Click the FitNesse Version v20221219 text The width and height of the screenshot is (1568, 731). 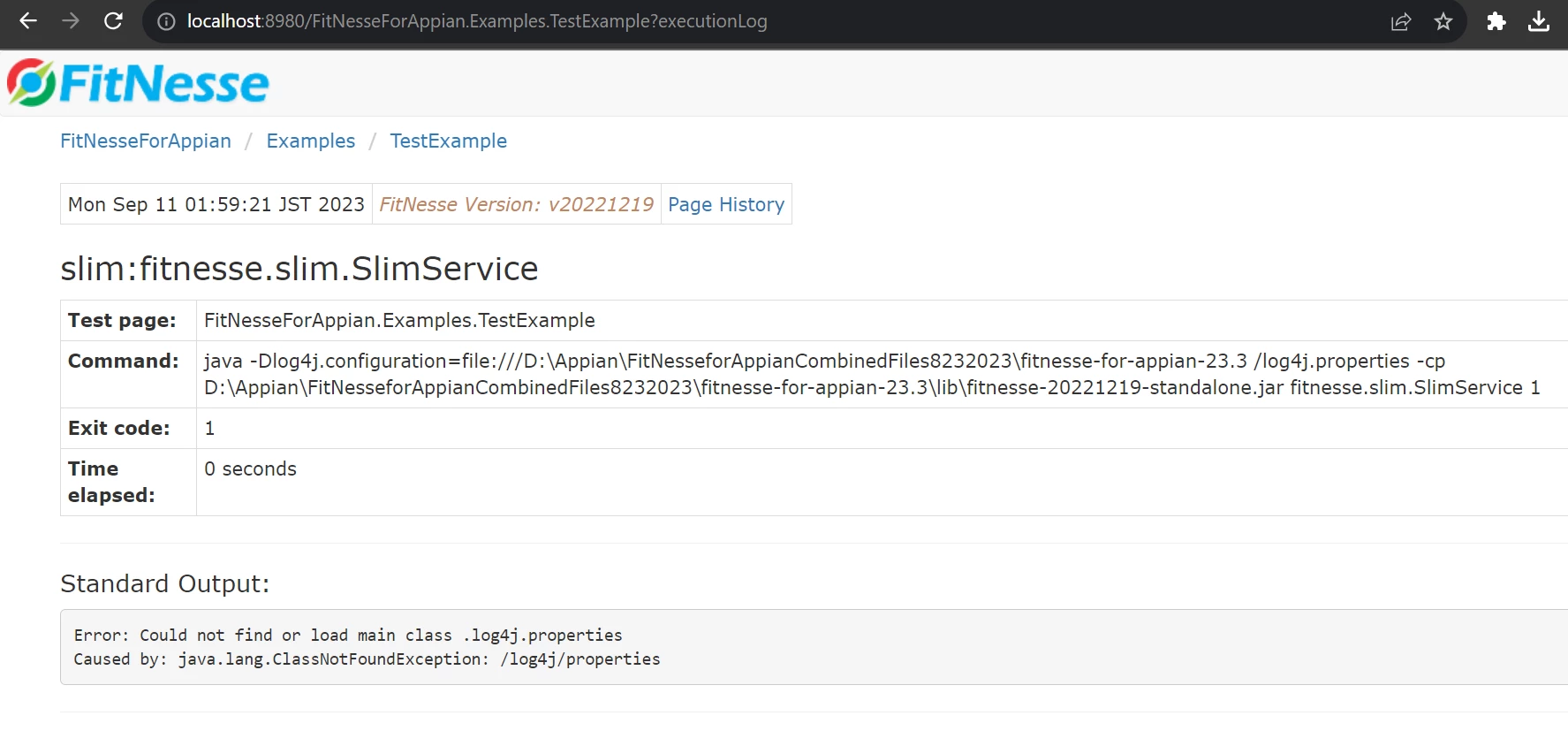(517, 204)
